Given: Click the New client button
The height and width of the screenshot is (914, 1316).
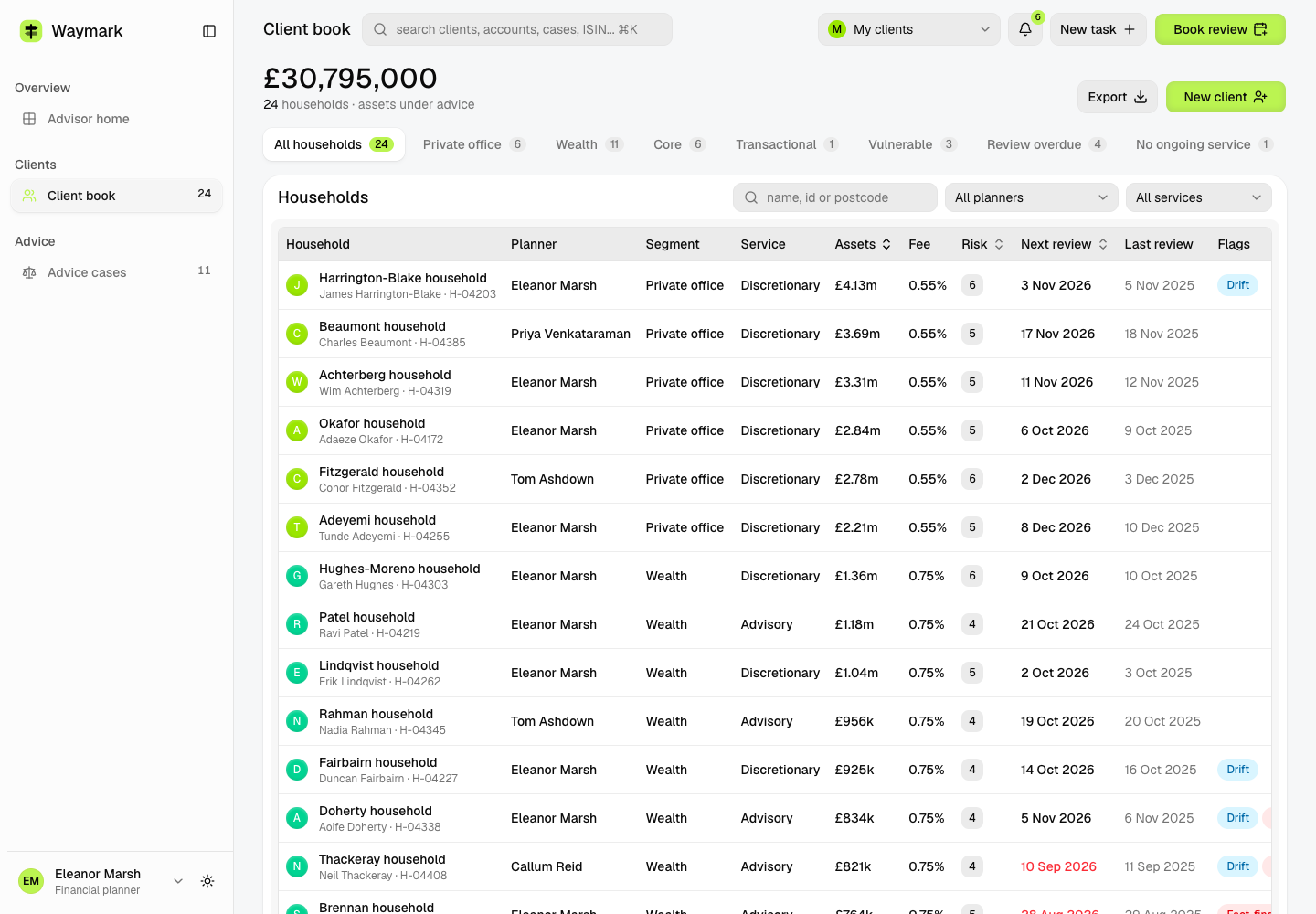Looking at the screenshot, I should (x=1226, y=97).
